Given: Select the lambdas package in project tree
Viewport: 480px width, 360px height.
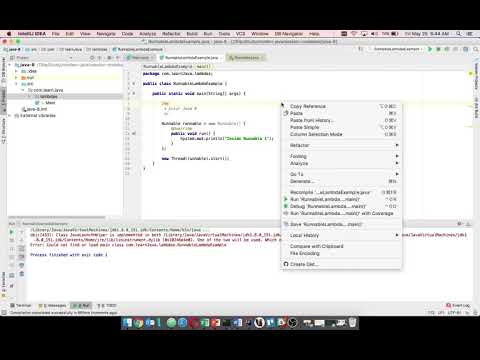Looking at the screenshot, I should 49,96.
